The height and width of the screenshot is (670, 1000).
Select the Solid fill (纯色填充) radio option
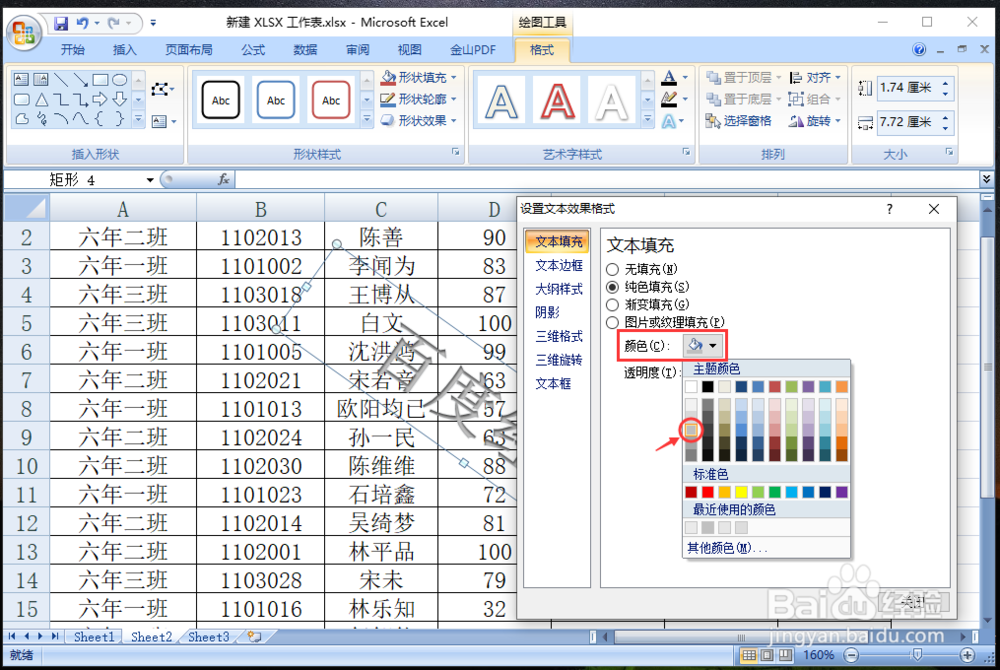(612, 287)
